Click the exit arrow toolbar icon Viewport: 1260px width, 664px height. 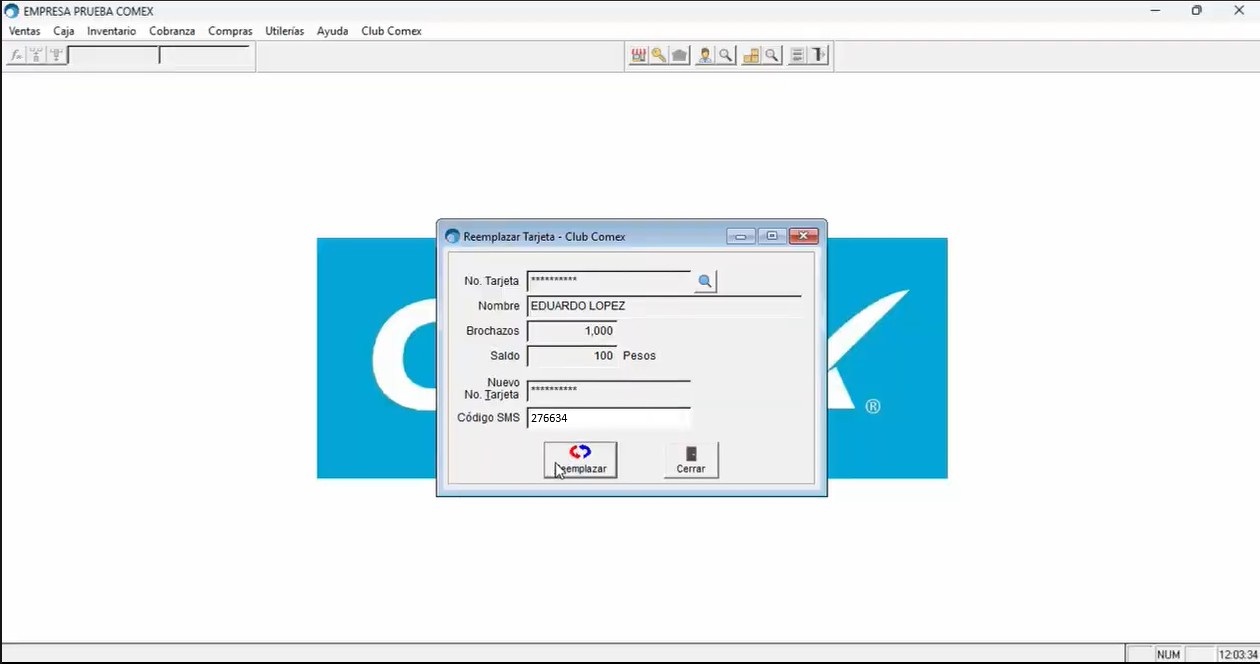click(x=819, y=56)
